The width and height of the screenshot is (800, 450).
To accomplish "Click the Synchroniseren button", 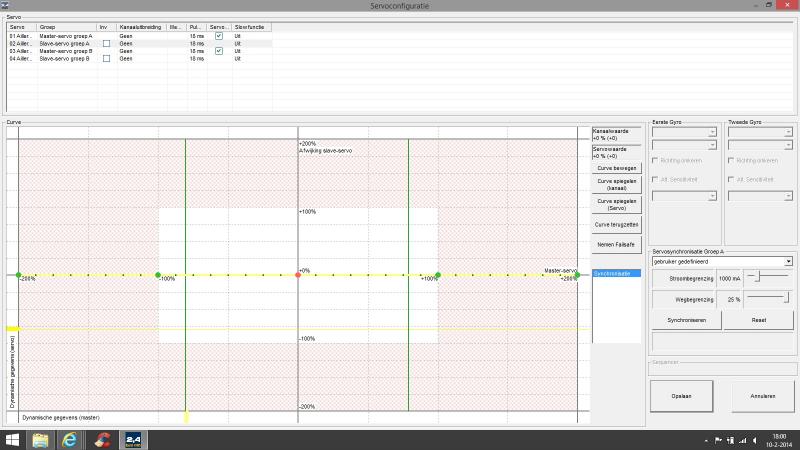I will [x=686, y=320].
